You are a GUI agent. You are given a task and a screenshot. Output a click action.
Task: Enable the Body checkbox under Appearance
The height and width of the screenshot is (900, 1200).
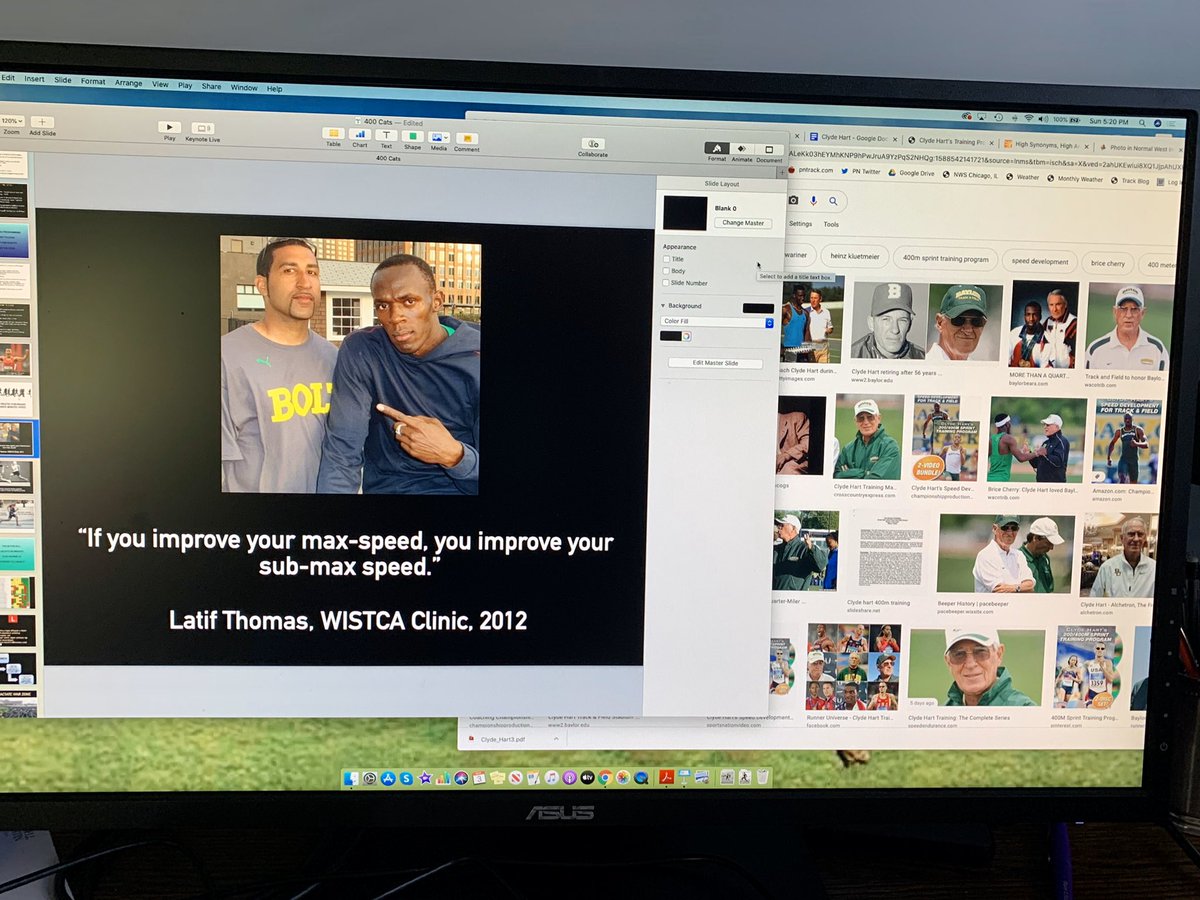[667, 271]
